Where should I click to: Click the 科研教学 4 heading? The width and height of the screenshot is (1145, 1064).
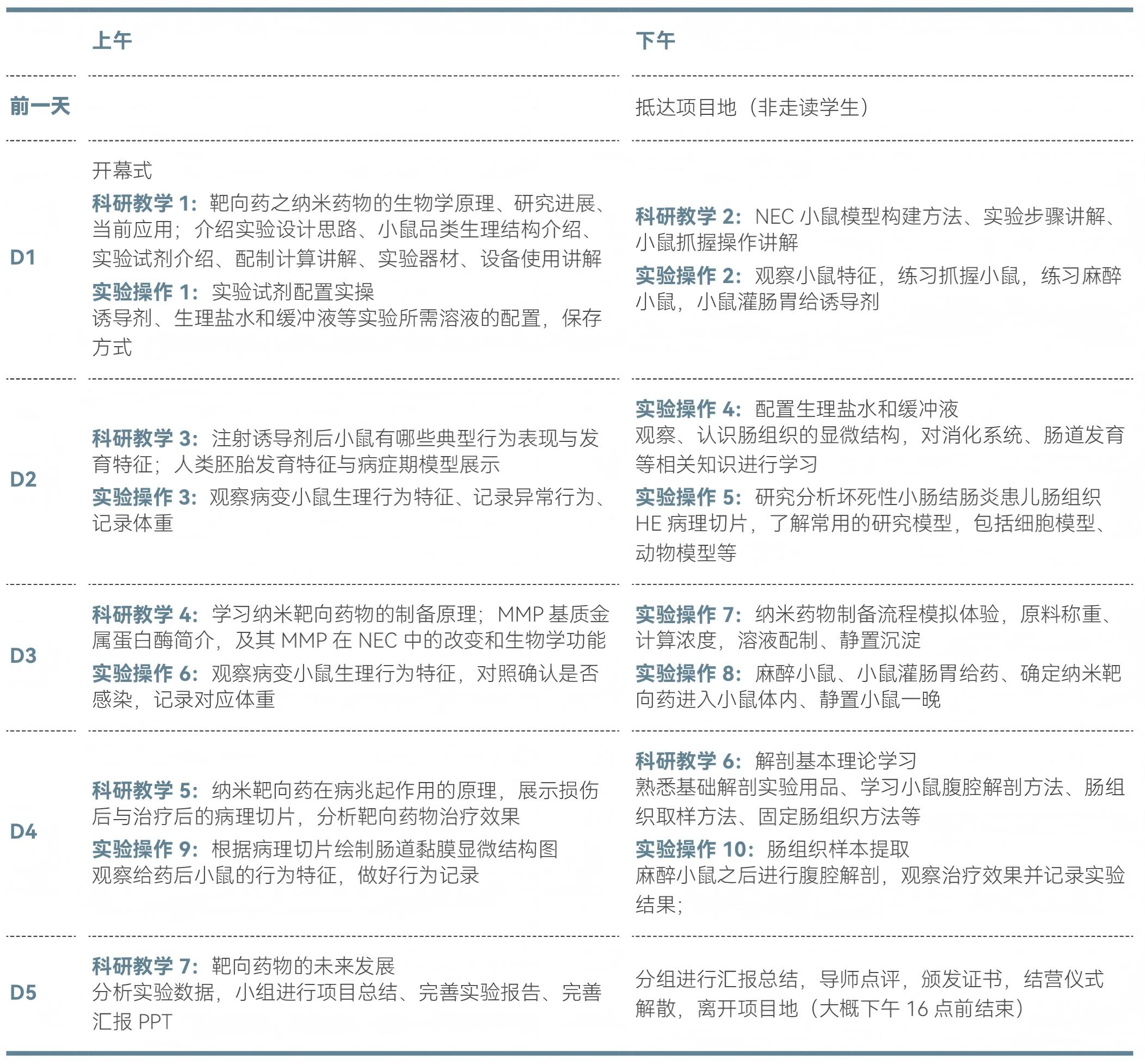click(144, 614)
